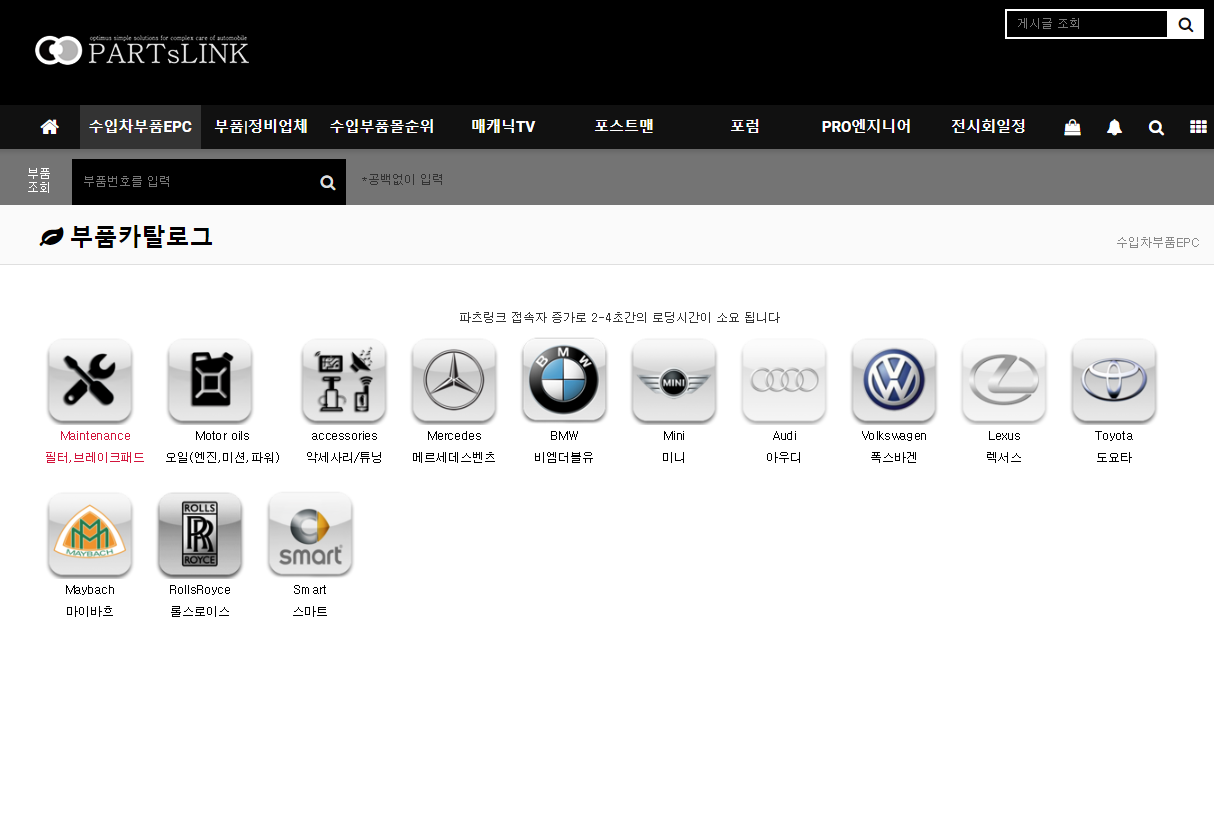Viewport: 1214px width, 835px height.
Task: Select the Mercedes brand logo
Action: click(454, 381)
